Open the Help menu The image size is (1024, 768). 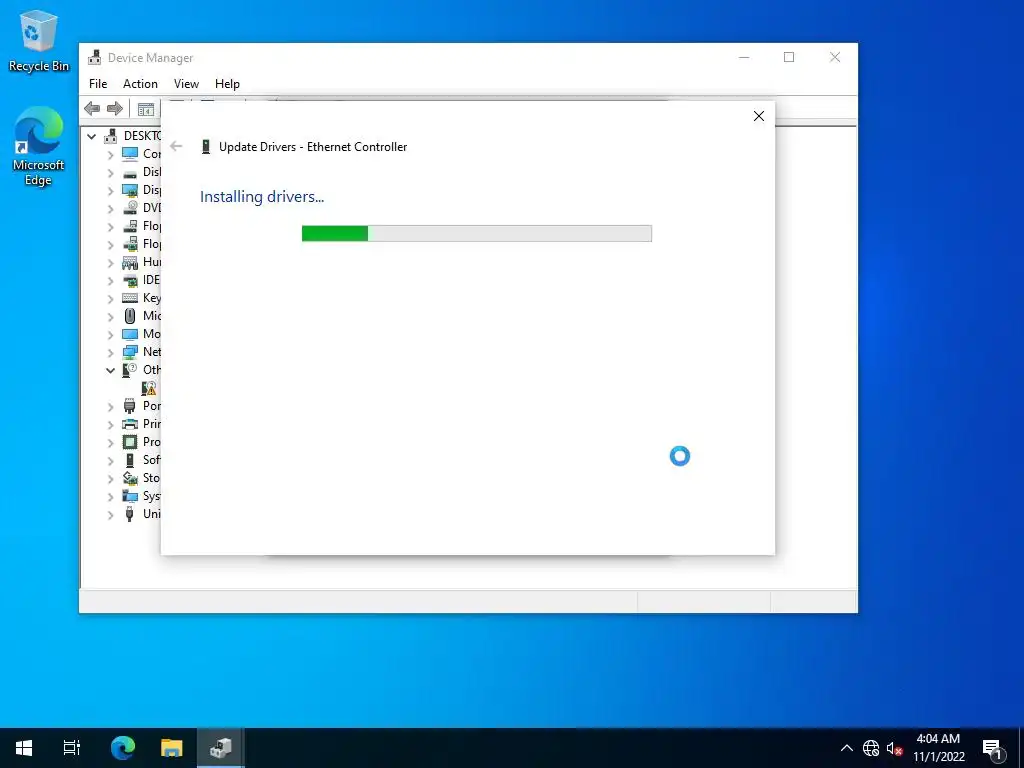(227, 84)
